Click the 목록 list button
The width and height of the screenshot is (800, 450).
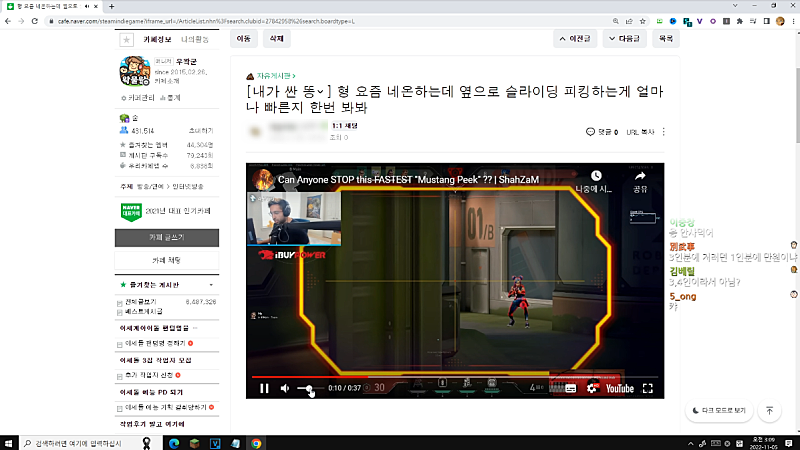tap(666, 38)
